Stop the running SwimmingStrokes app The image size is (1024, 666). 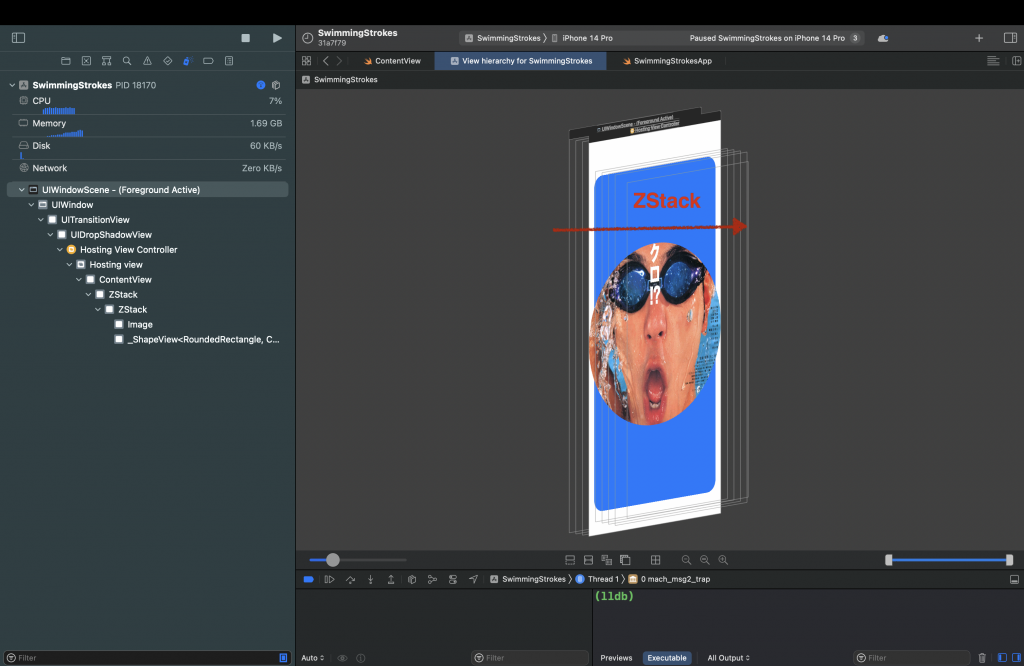click(x=246, y=38)
